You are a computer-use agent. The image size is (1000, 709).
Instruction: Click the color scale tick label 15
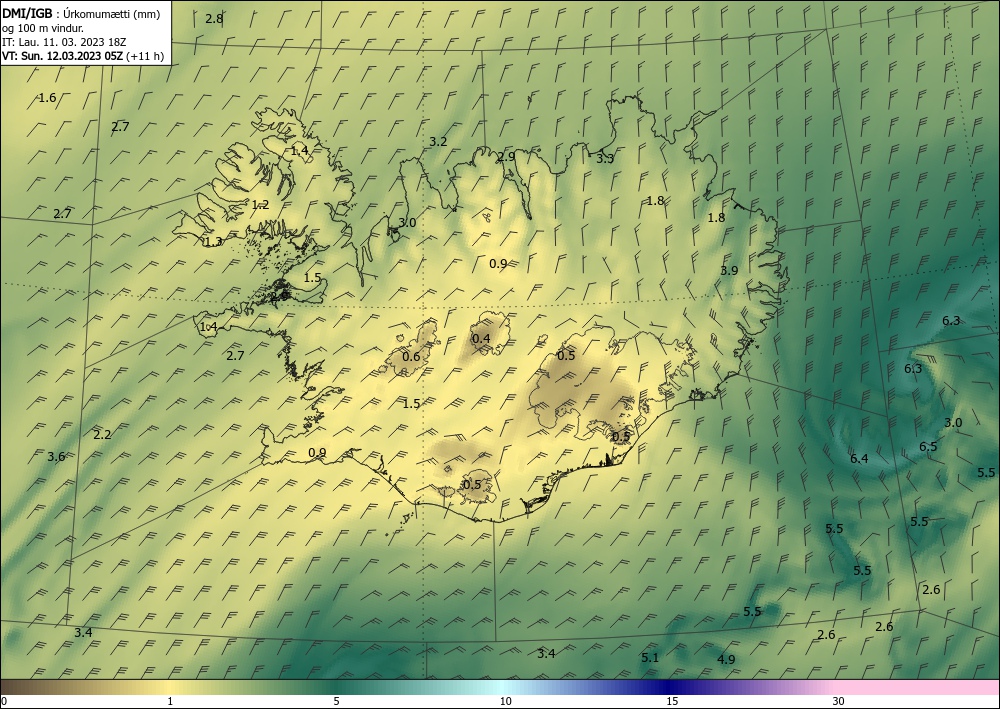tap(672, 701)
